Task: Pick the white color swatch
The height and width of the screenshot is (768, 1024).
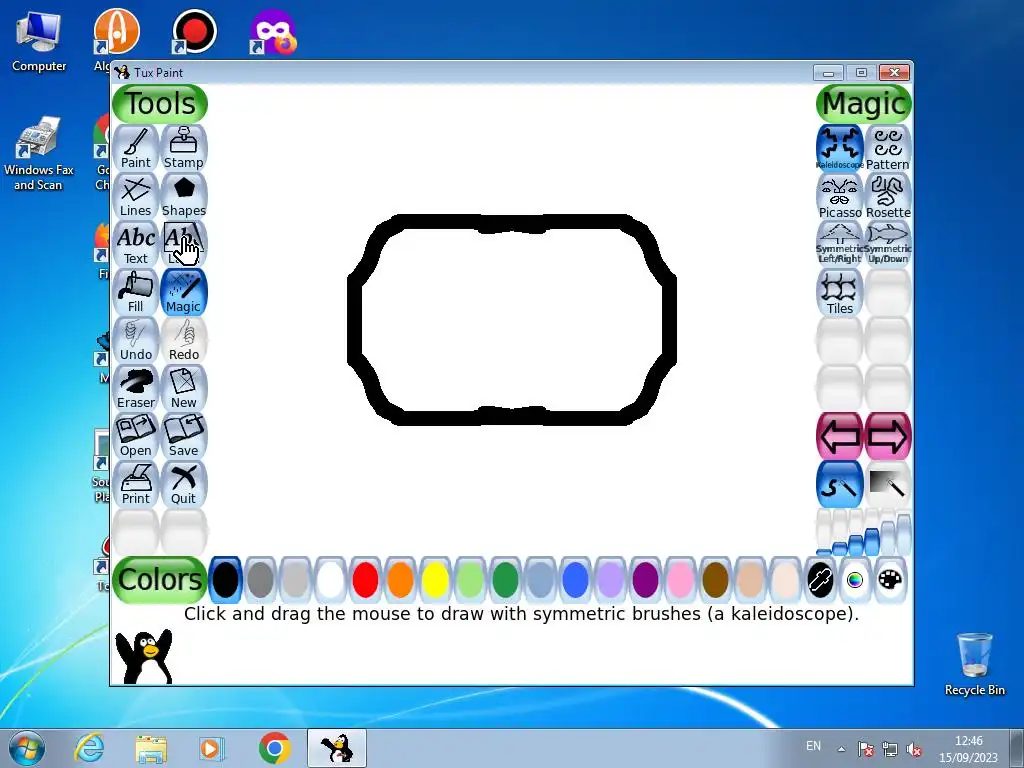Action: coord(330,580)
